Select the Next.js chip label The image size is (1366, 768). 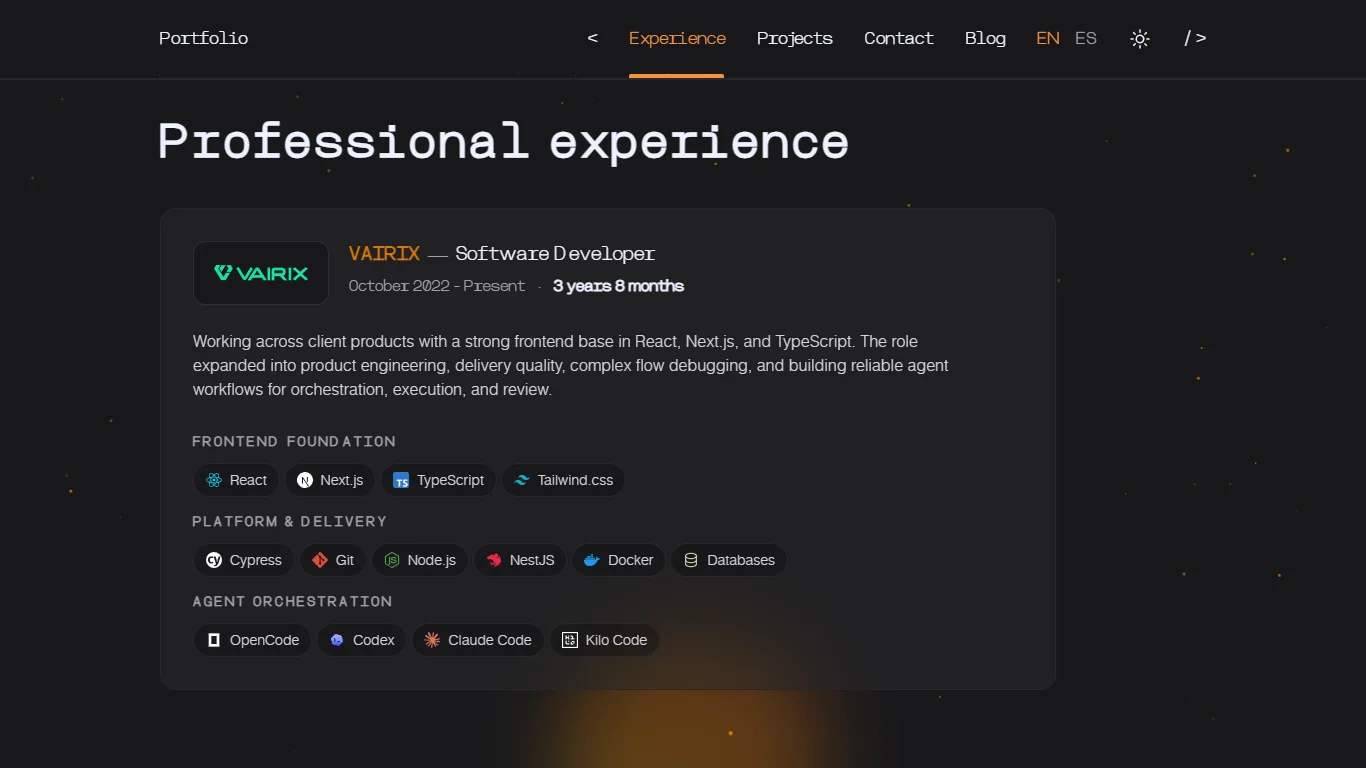342,480
